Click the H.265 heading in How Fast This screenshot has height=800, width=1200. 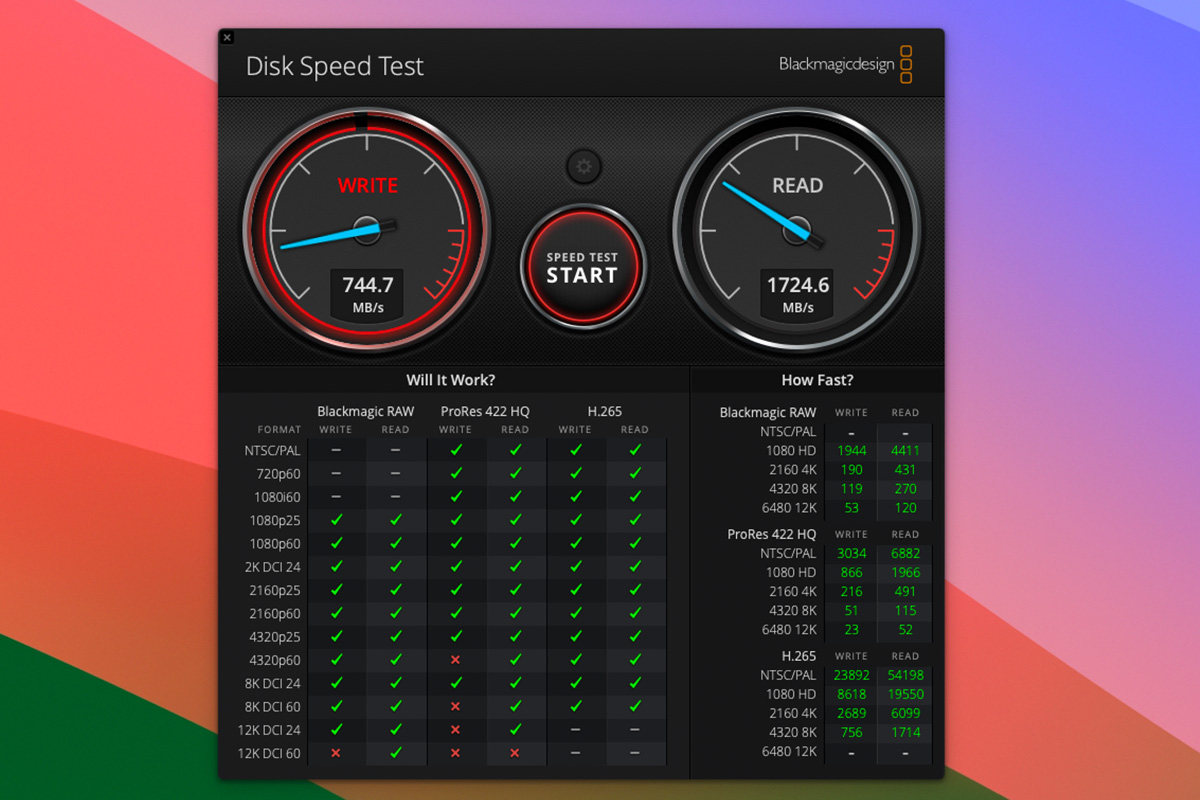pos(799,656)
